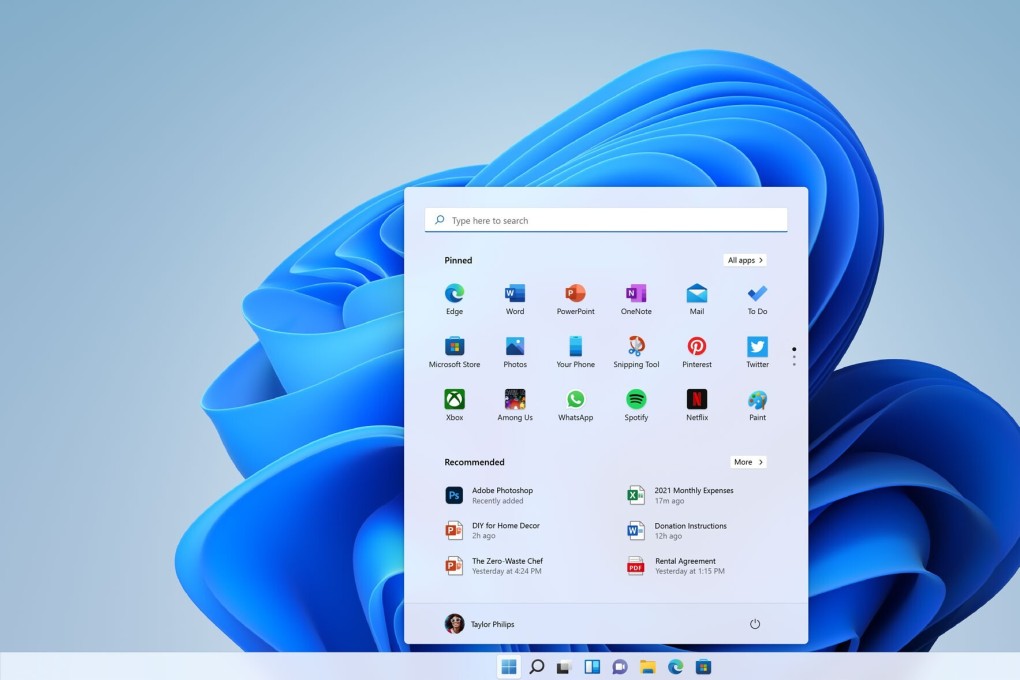The image size is (1020, 680).
Task: Open Search from the taskbar
Action: pyautogui.click(x=536, y=666)
